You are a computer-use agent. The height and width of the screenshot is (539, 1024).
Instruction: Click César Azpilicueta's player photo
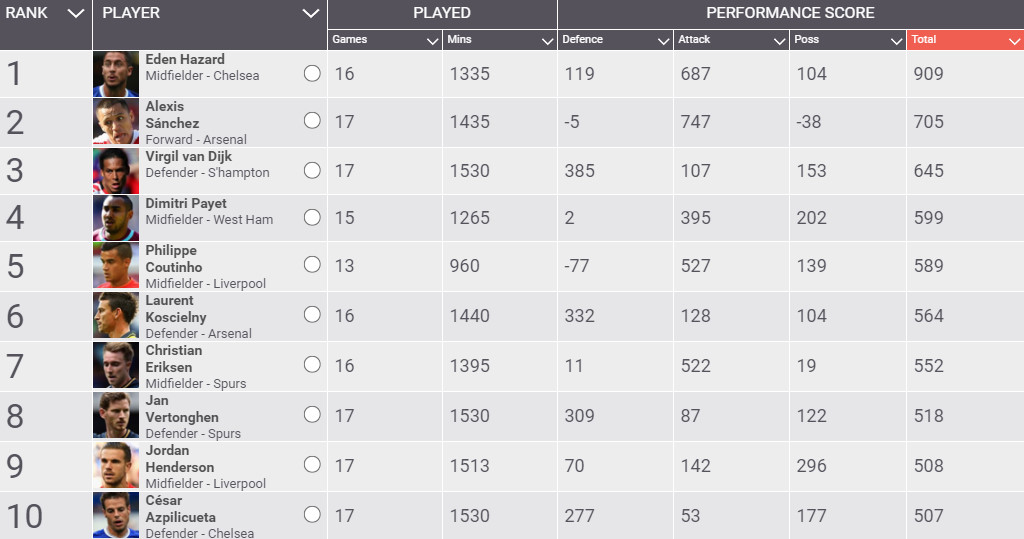tap(116, 515)
